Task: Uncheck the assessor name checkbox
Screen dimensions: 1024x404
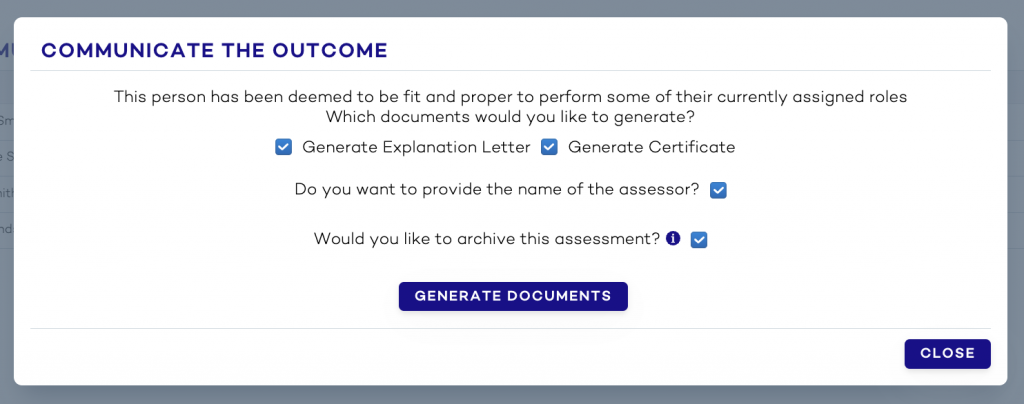Action: pyautogui.click(x=718, y=190)
